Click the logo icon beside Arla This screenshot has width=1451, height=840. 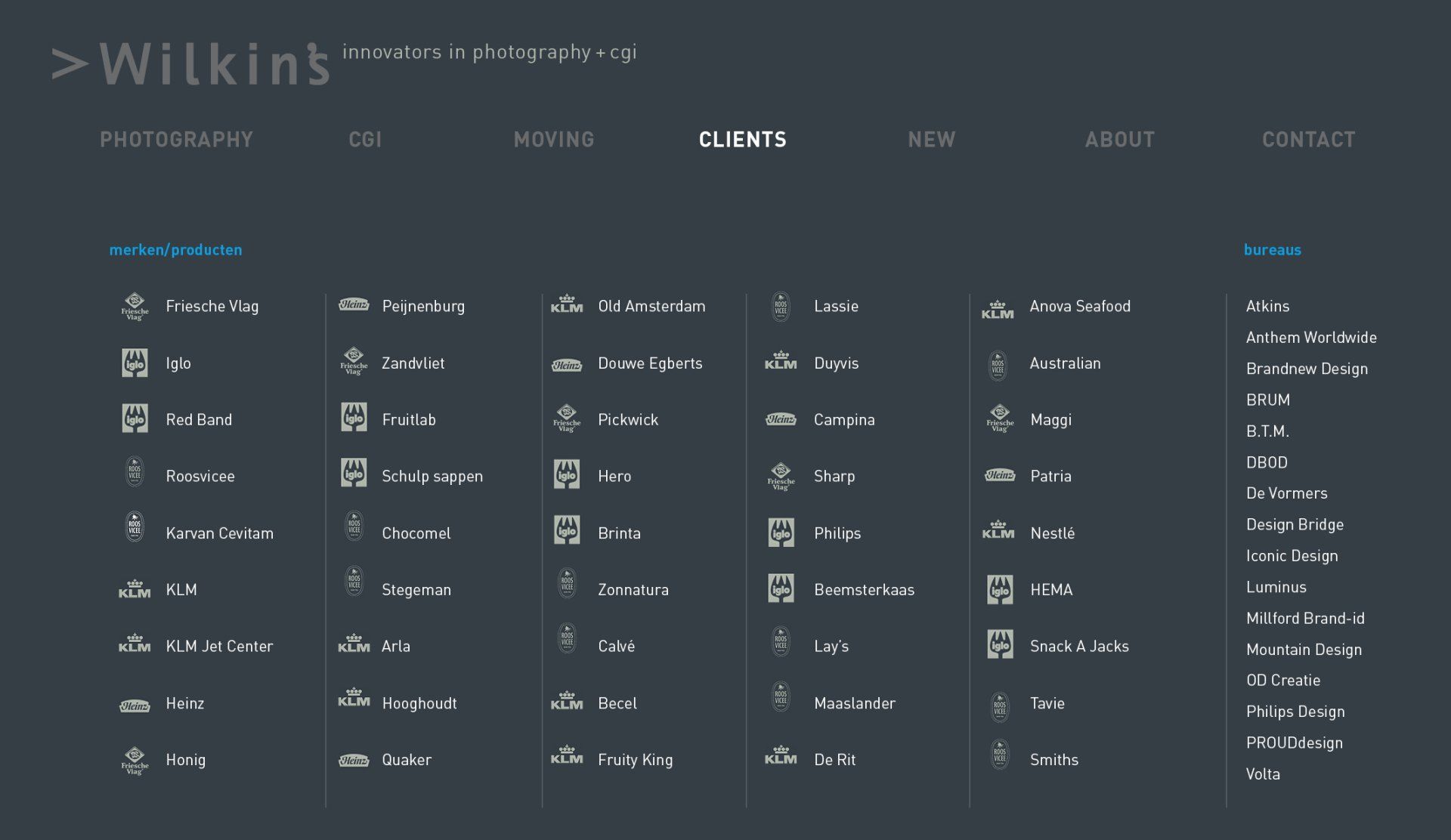(x=354, y=643)
